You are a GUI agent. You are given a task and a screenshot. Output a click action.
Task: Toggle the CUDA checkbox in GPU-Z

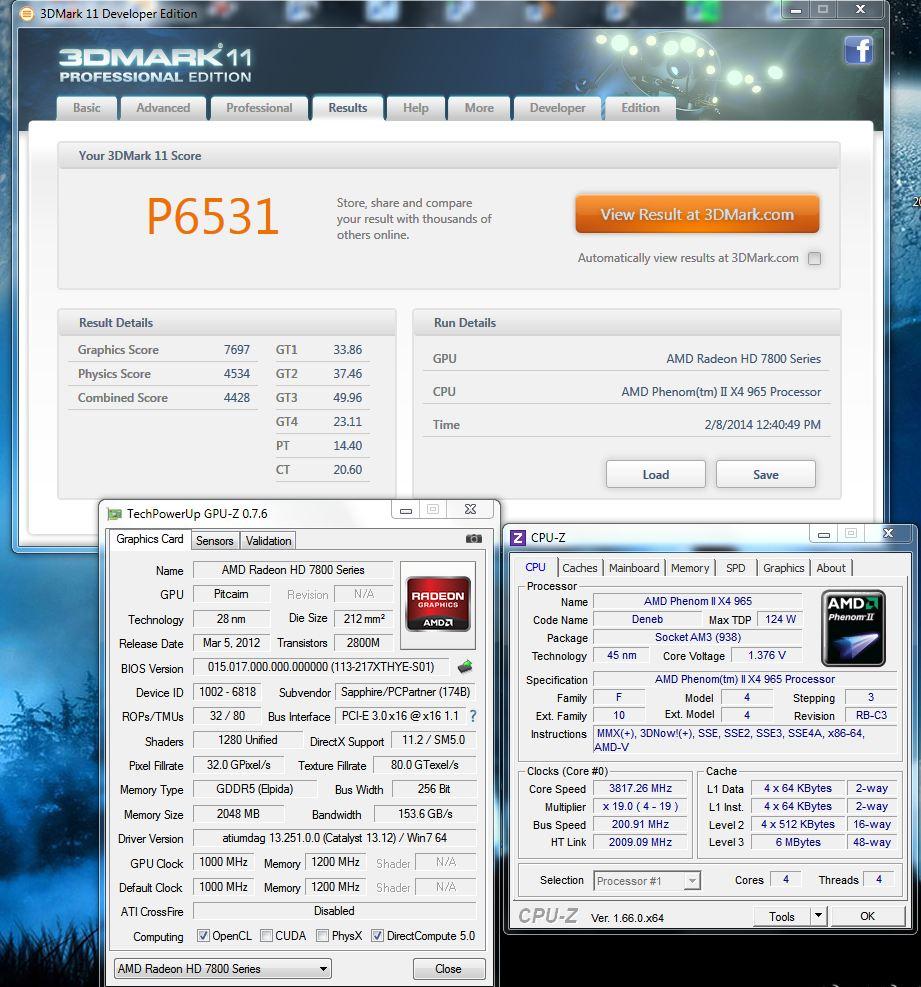[266, 935]
